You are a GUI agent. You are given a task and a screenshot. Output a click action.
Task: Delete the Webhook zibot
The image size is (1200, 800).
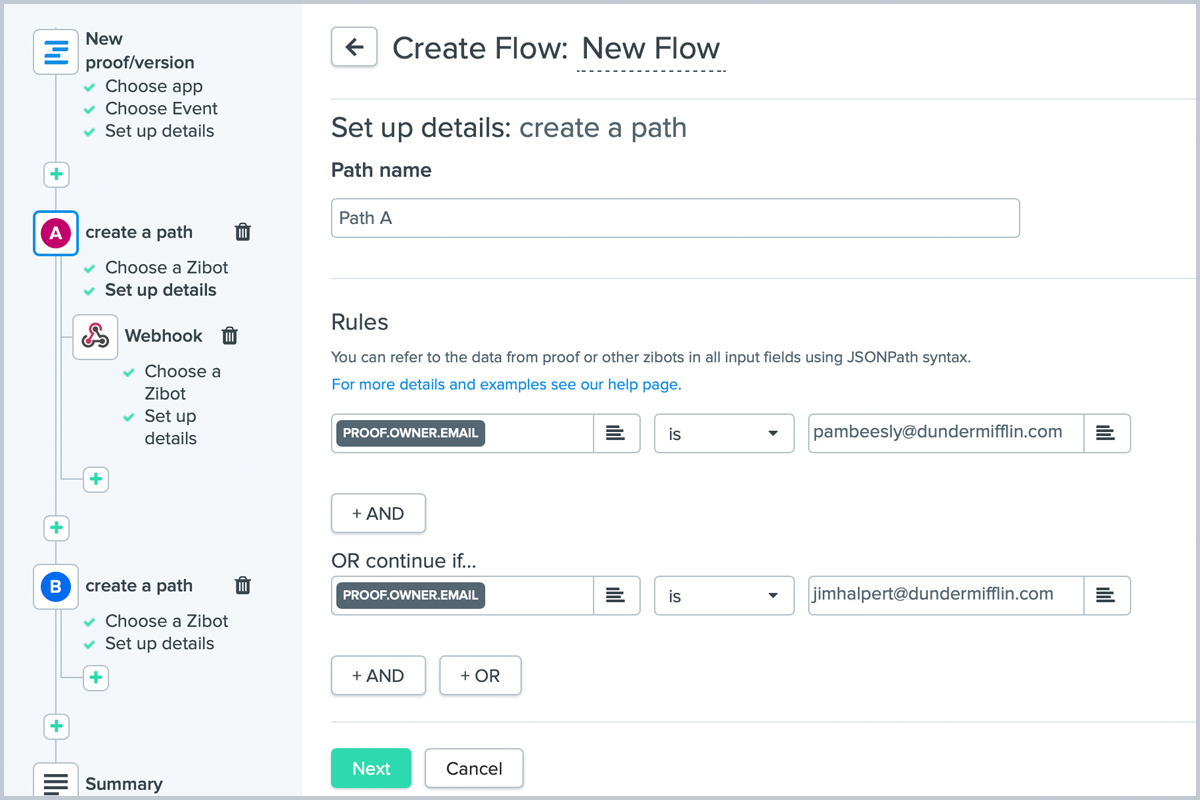[x=230, y=336]
